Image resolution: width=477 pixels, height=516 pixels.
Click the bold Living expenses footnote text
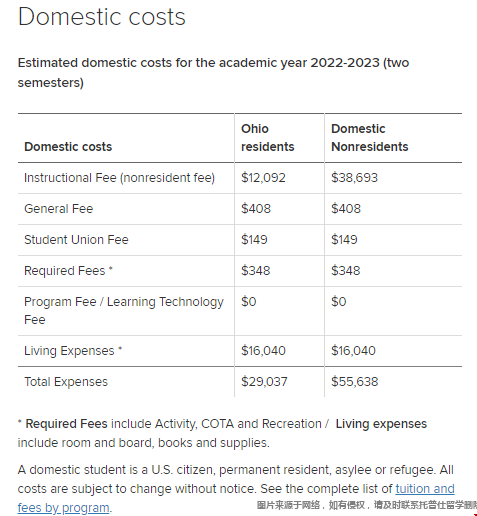[381, 424]
